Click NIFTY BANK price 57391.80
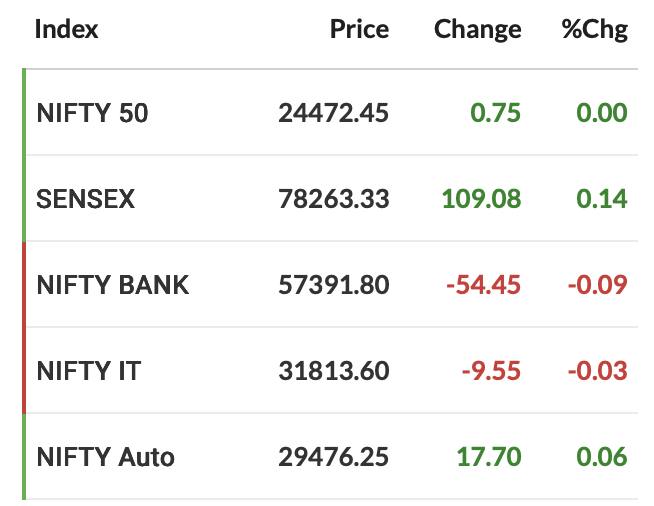 click(x=333, y=285)
